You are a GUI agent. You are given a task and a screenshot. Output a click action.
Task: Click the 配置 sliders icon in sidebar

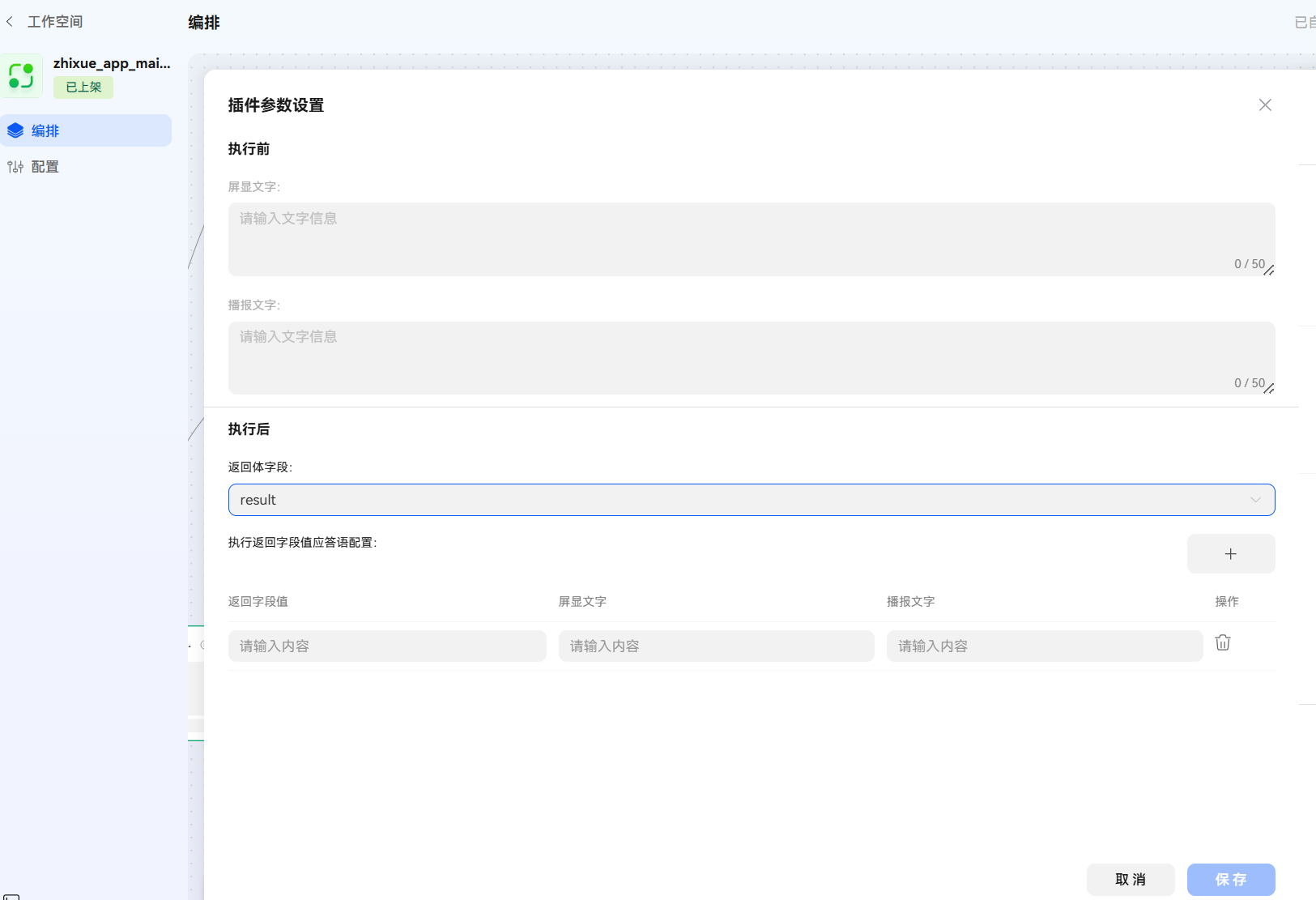click(15, 167)
